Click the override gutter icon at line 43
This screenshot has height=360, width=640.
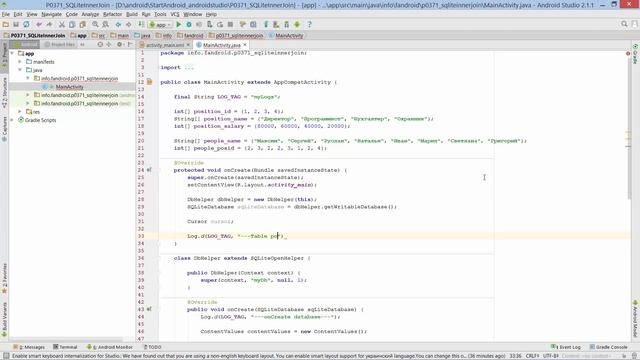149,309
